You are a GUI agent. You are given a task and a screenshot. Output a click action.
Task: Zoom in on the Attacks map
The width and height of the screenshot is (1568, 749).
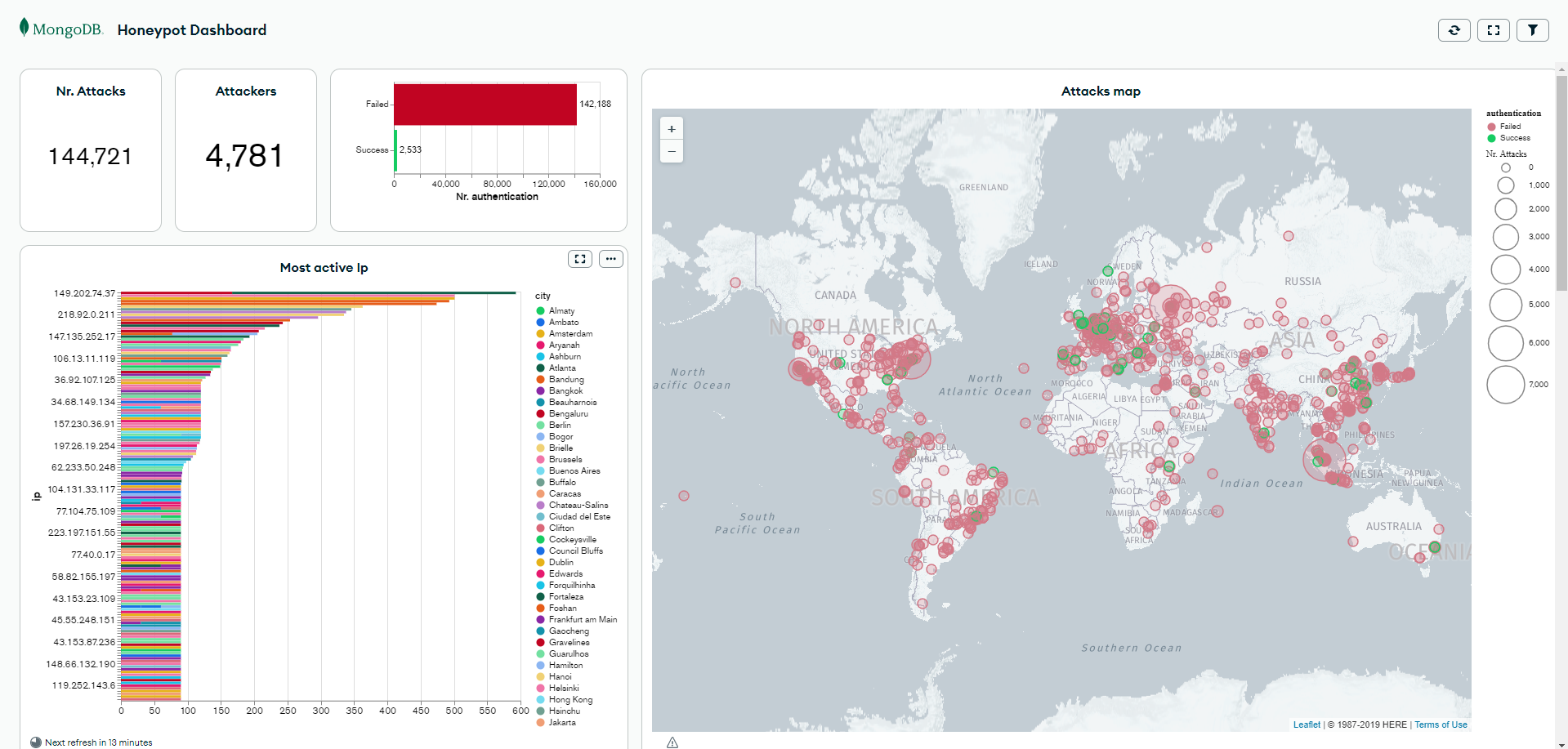click(x=672, y=129)
